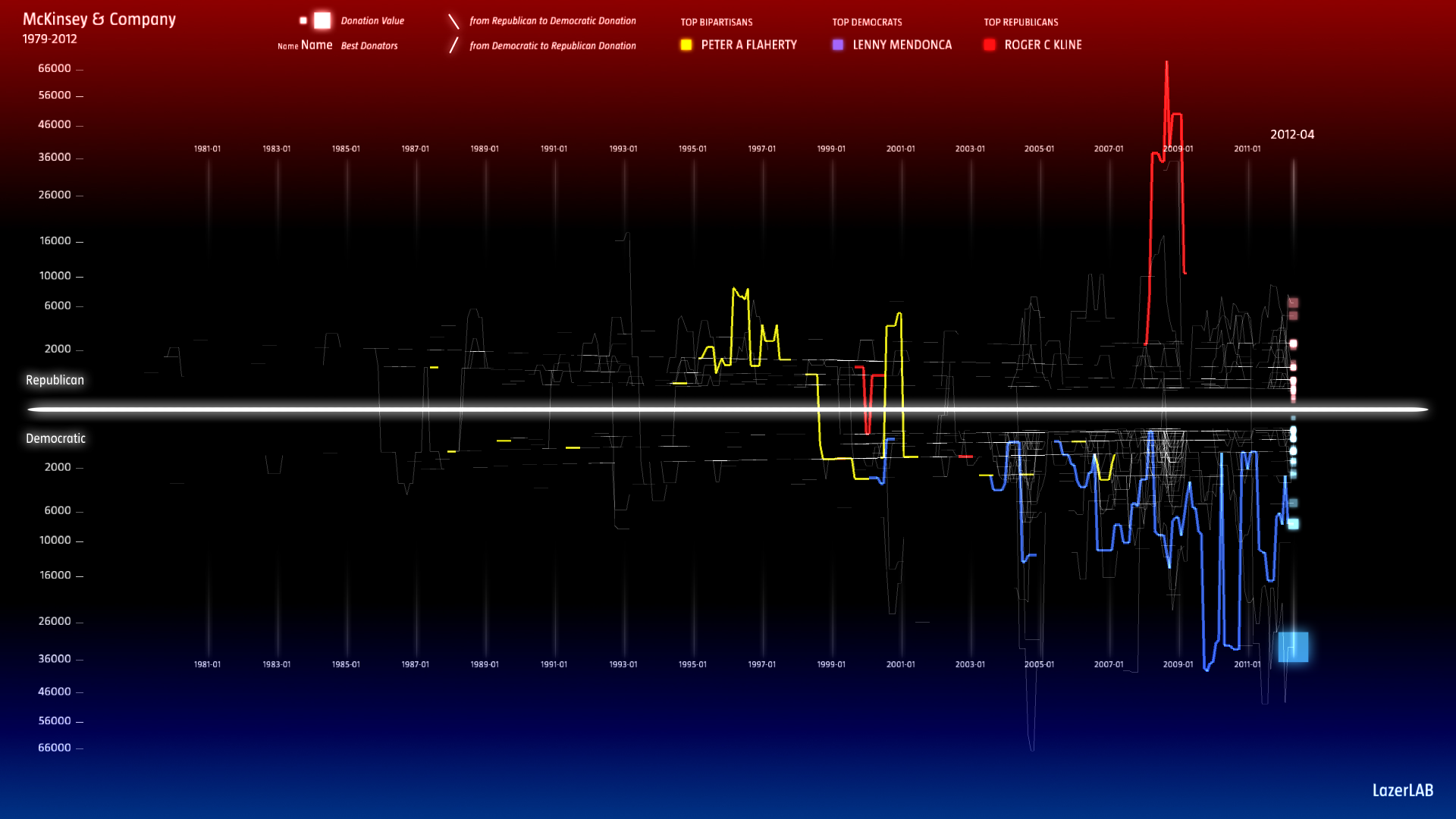
Task: Click the bottom 1989-01 timeline label
Action: click(485, 664)
